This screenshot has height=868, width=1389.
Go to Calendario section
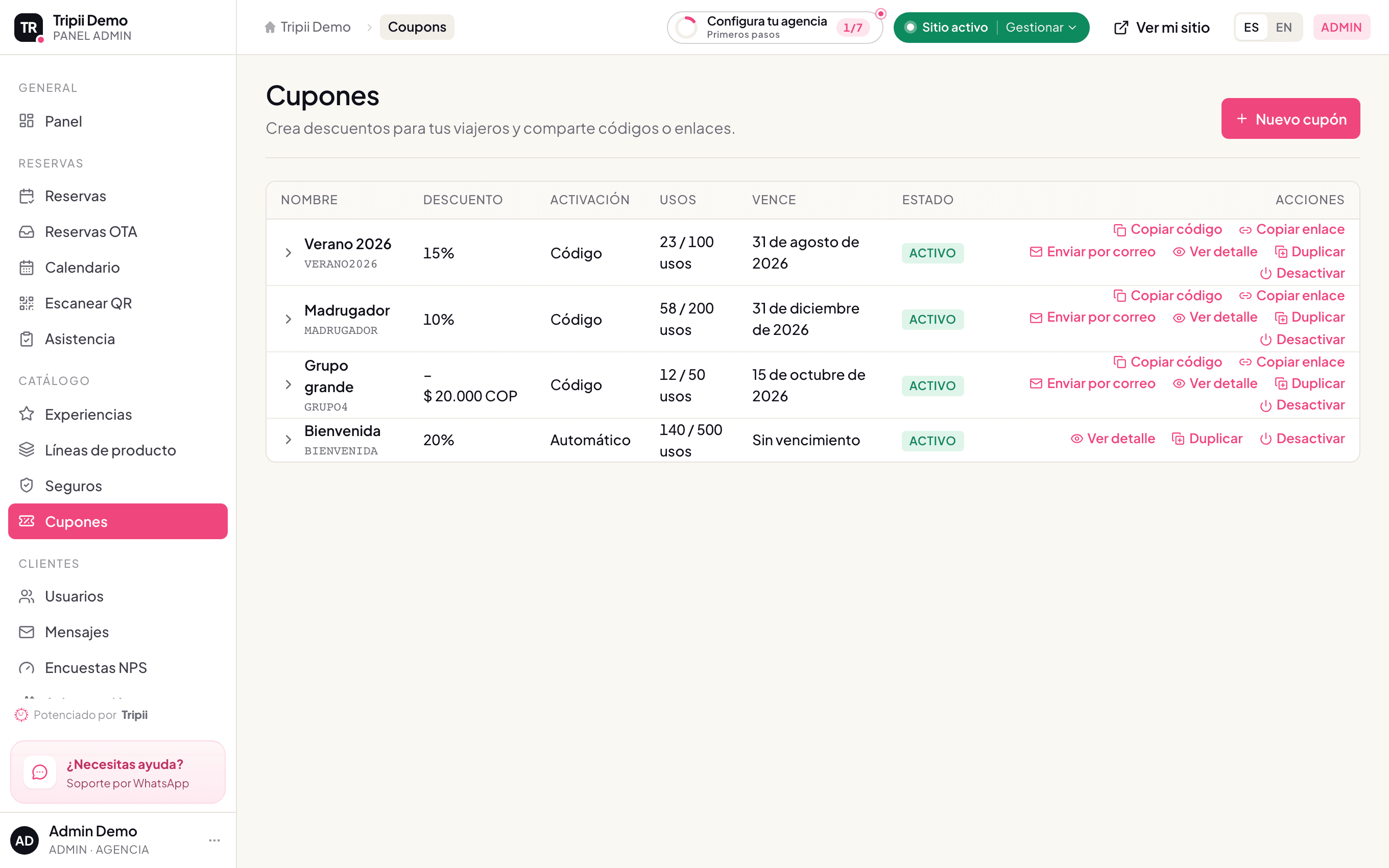[117, 268]
